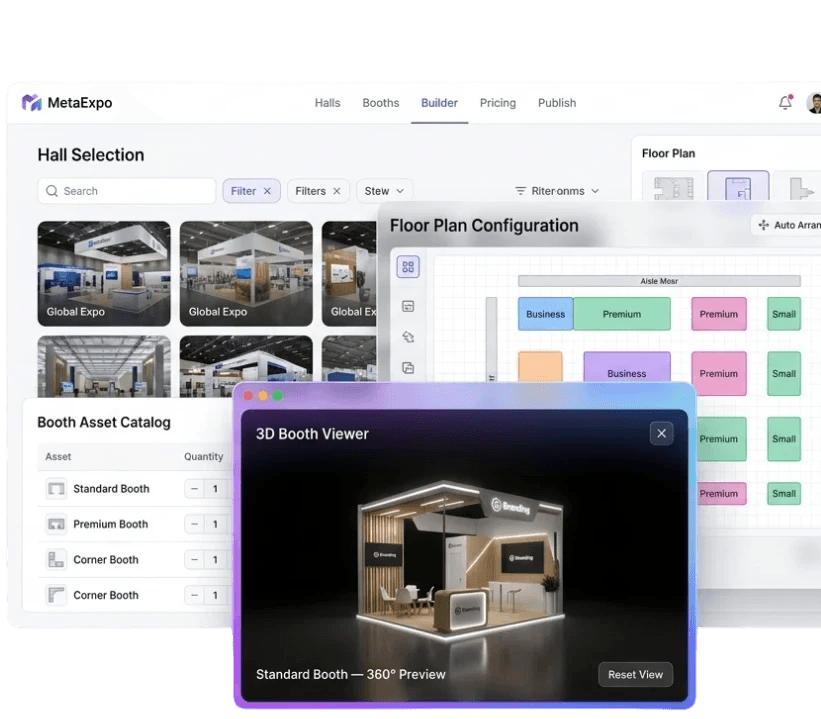Click the Hall Selection heading

pos(91,155)
